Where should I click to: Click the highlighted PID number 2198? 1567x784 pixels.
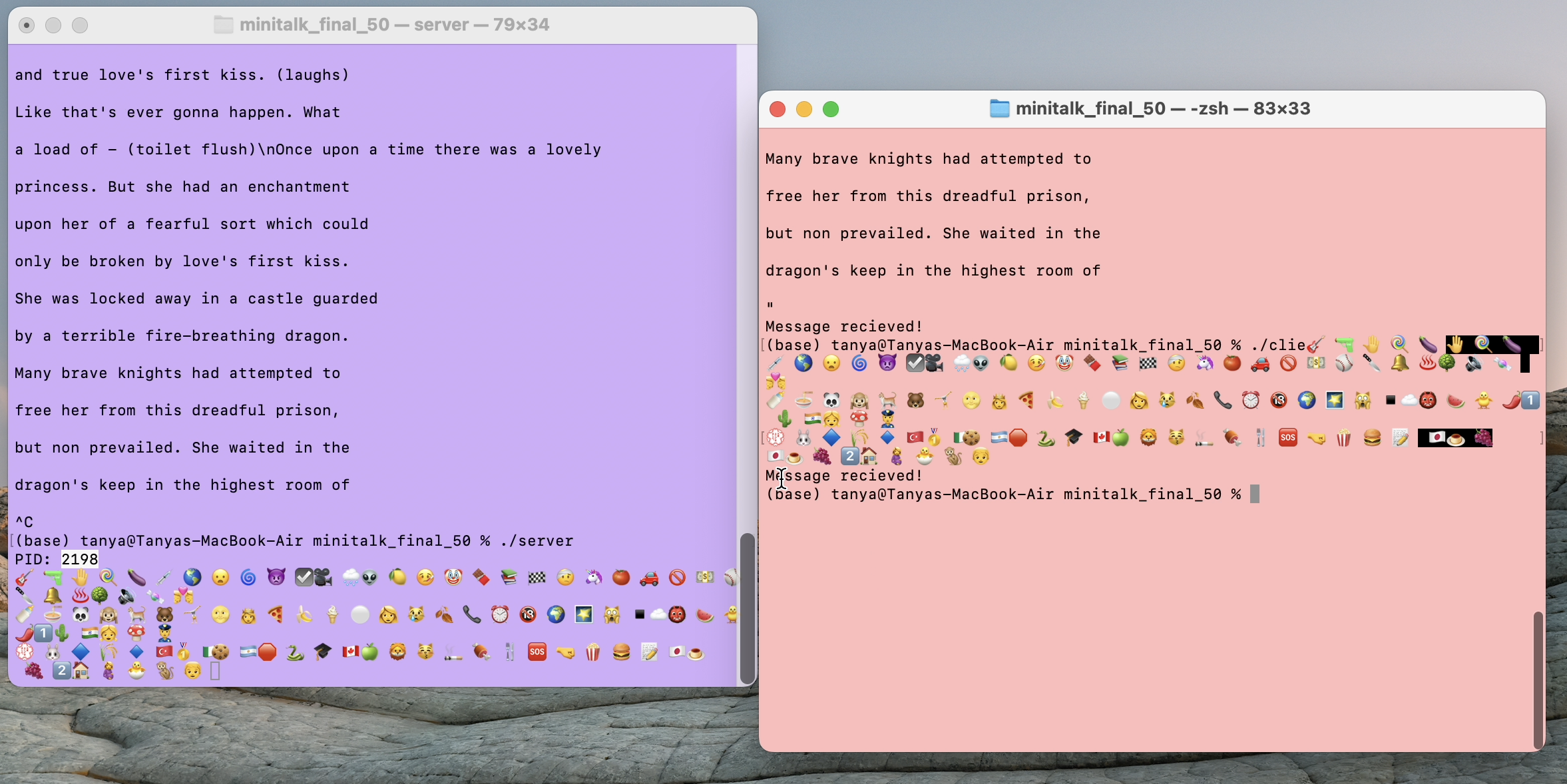click(x=79, y=559)
